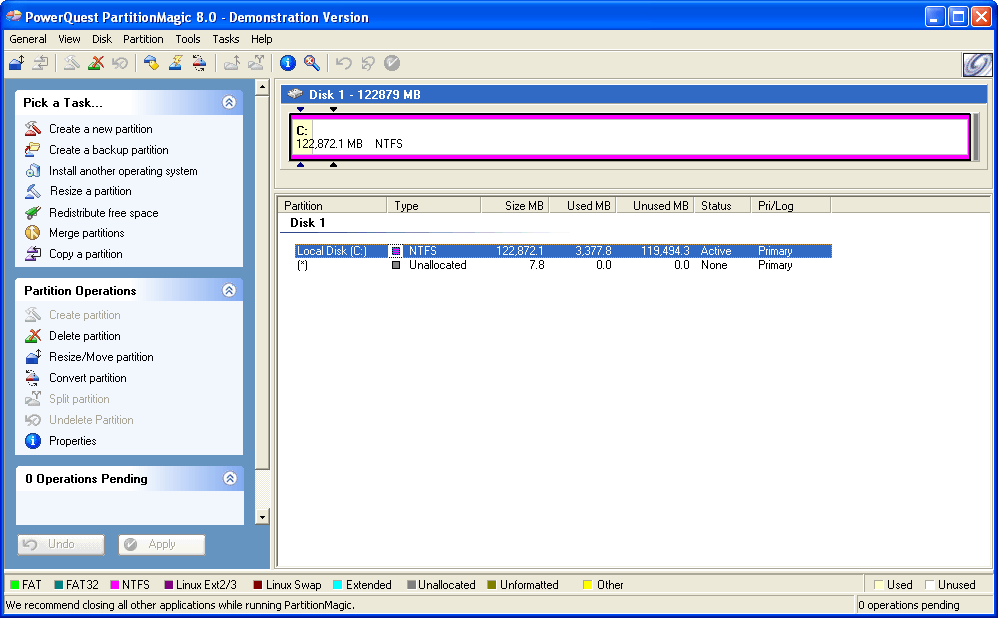Click the Convert partition toolbar icon
Viewport: 998px width, 618px height.
coord(199,63)
